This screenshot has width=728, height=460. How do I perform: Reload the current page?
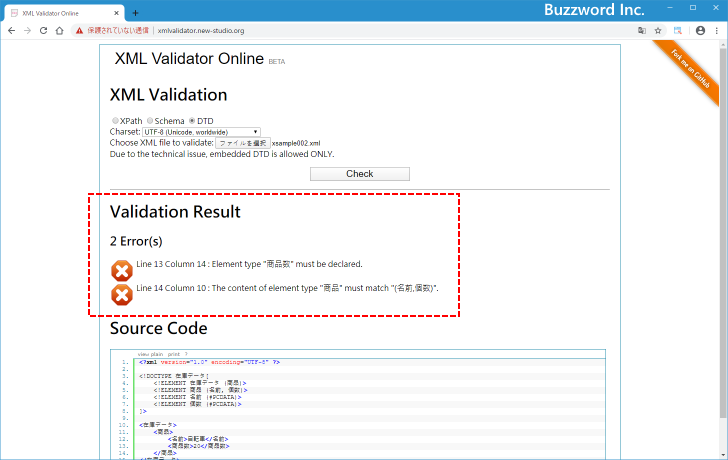pos(43,31)
